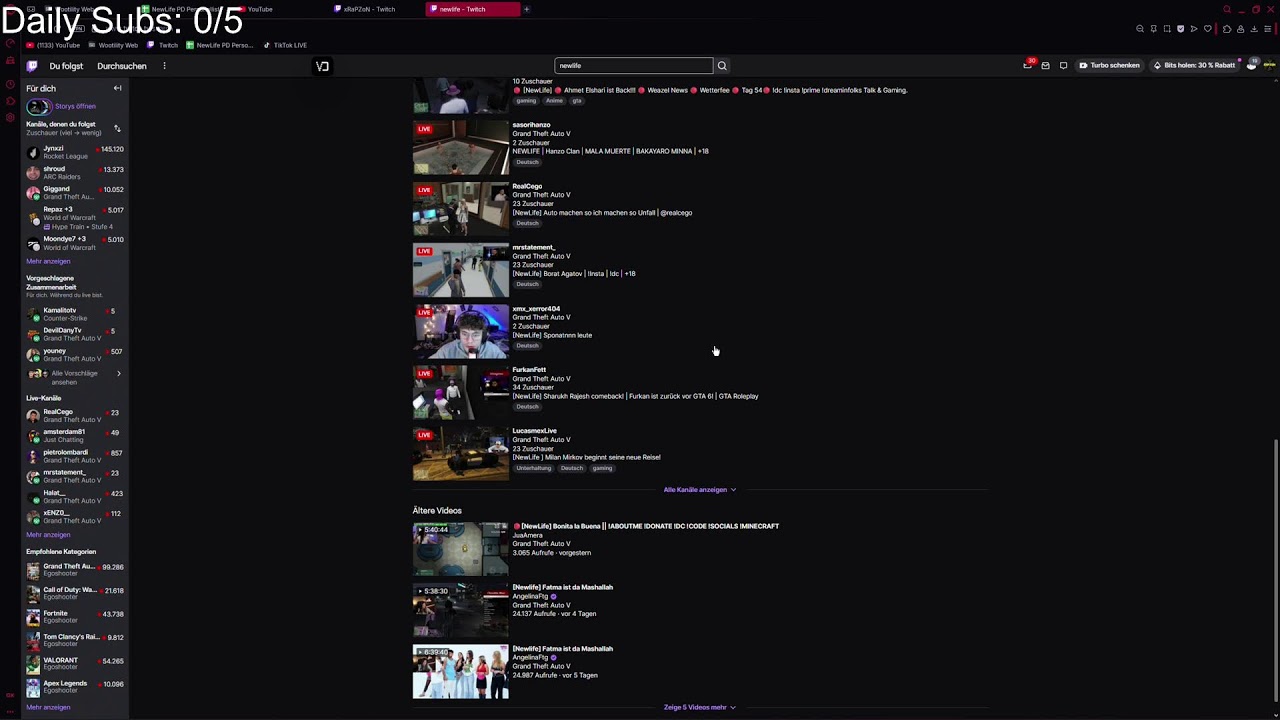This screenshot has width=1280, height=720.
Task: Expand Zeige 5 Videos mehr
Action: (699, 707)
